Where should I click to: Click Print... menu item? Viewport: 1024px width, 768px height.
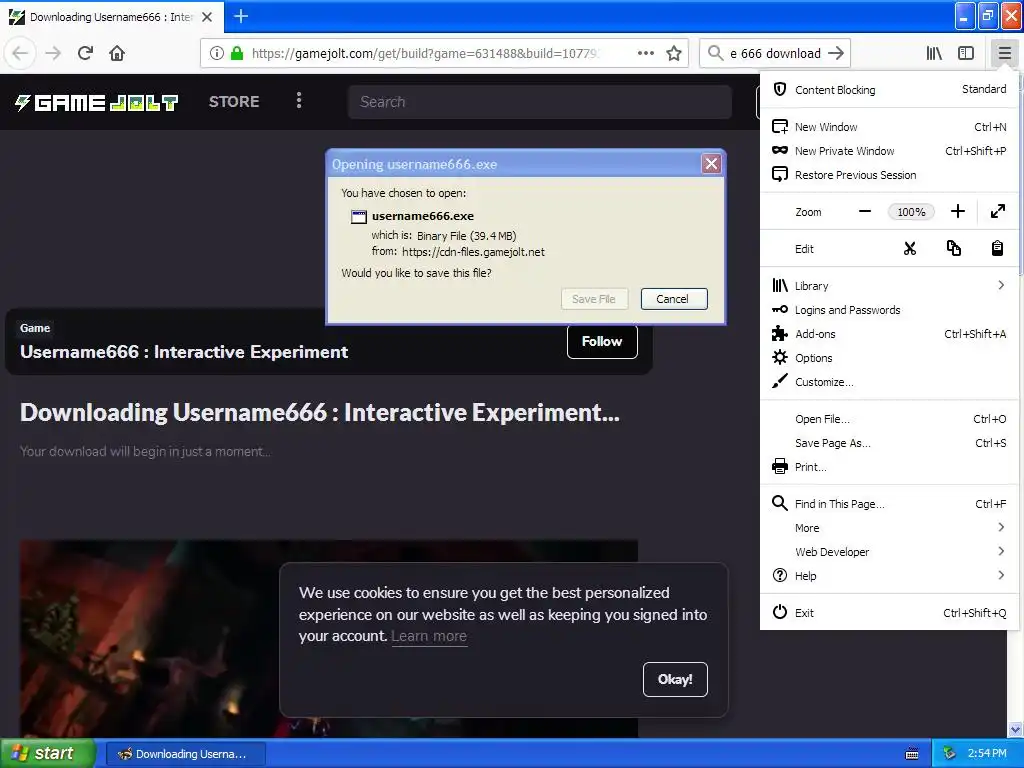tap(889, 467)
